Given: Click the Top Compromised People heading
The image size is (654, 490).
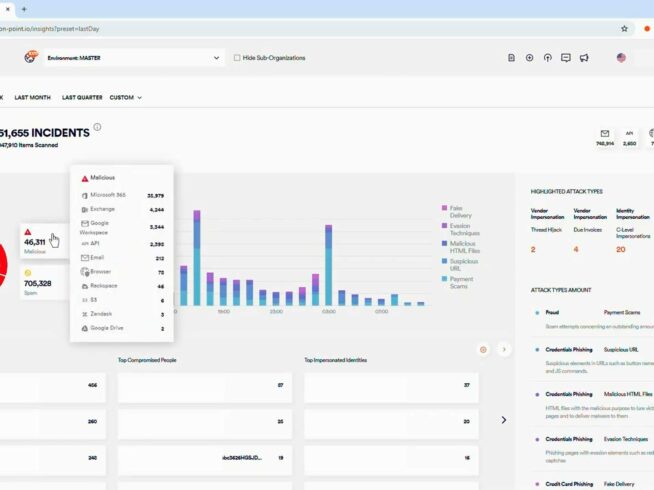Looking at the screenshot, I should [x=147, y=360].
